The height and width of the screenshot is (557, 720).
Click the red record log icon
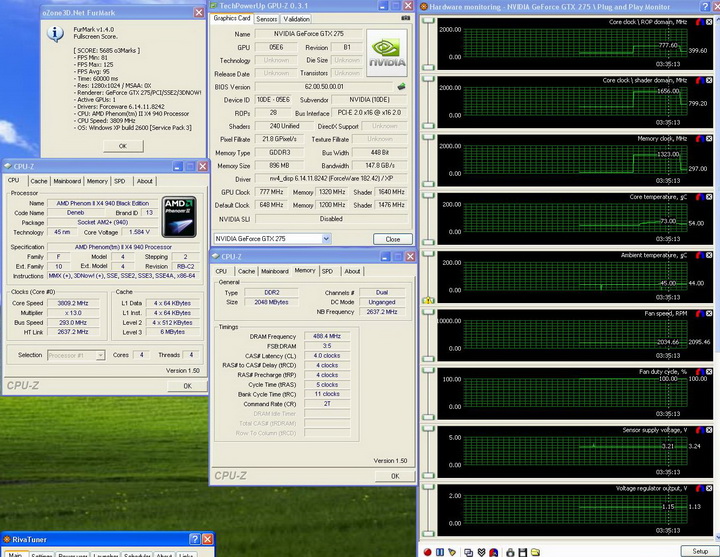click(428, 552)
